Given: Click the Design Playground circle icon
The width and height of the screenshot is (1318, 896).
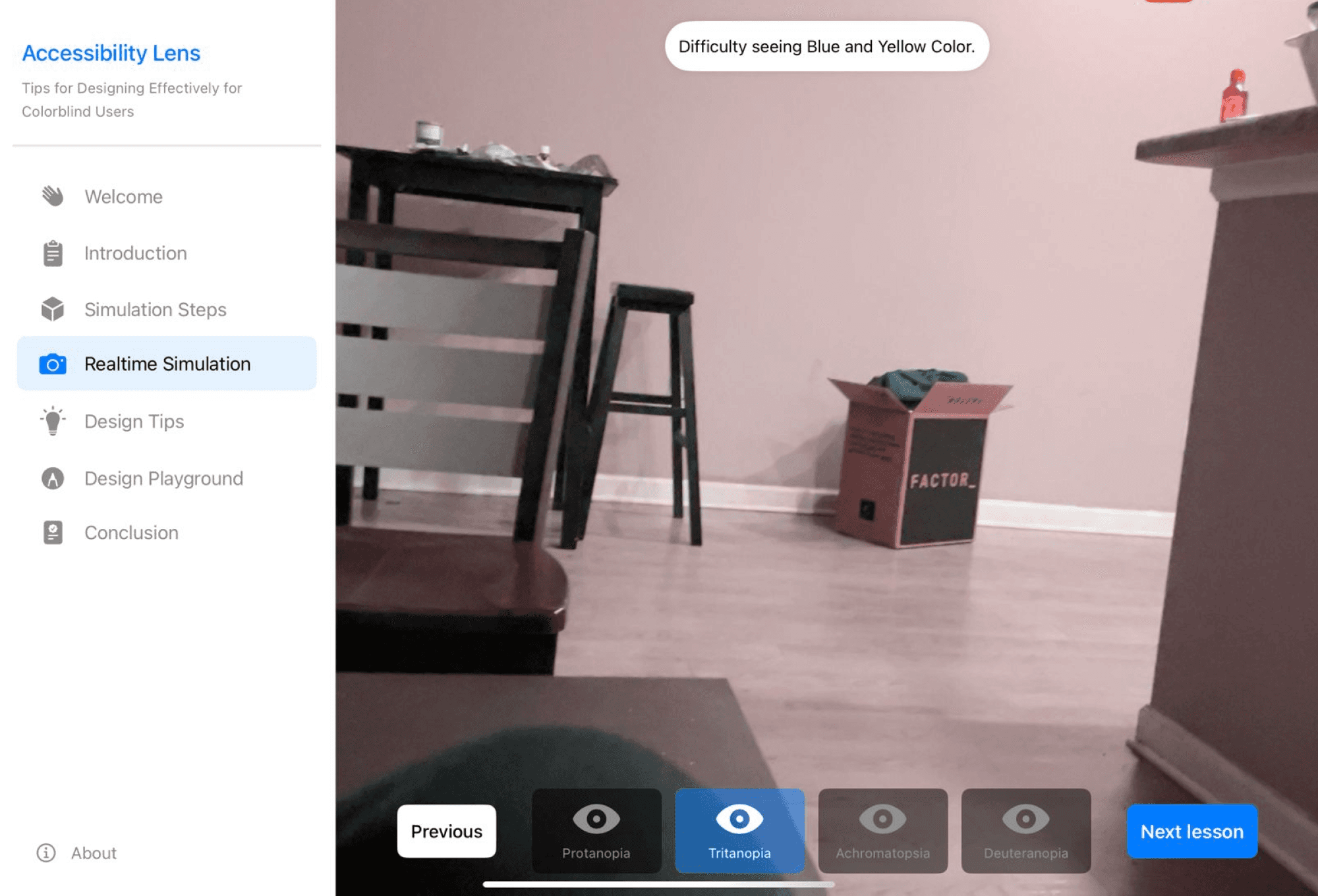Looking at the screenshot, I should (53, 478).
